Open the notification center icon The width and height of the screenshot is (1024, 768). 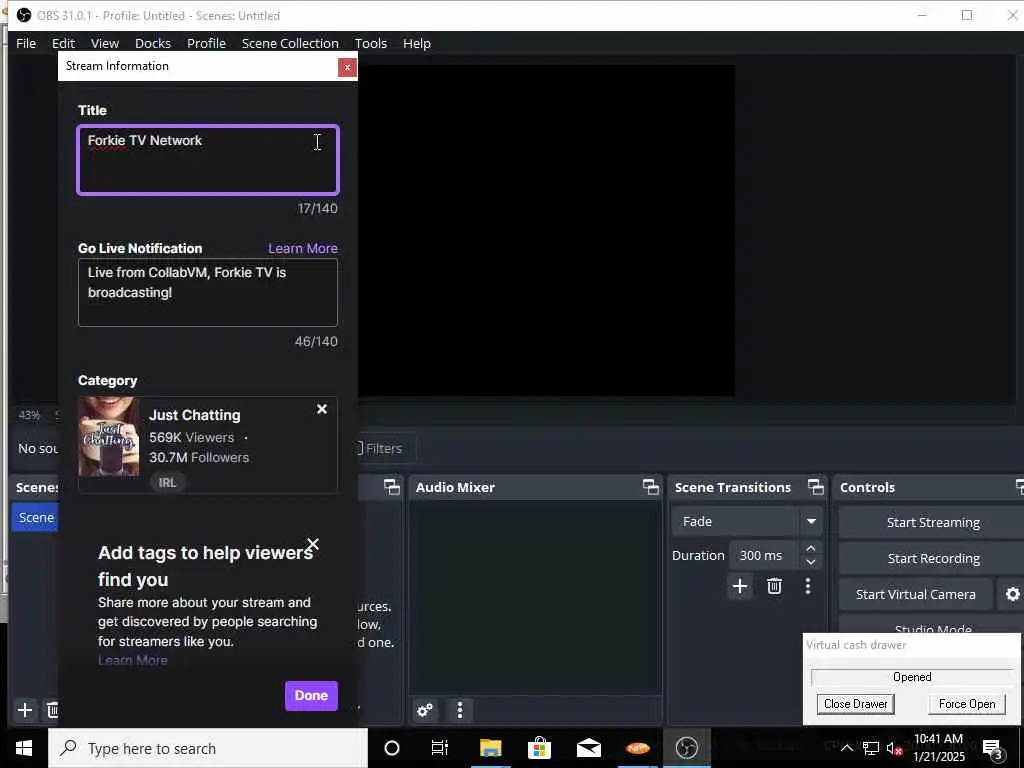tap(993, 749)
